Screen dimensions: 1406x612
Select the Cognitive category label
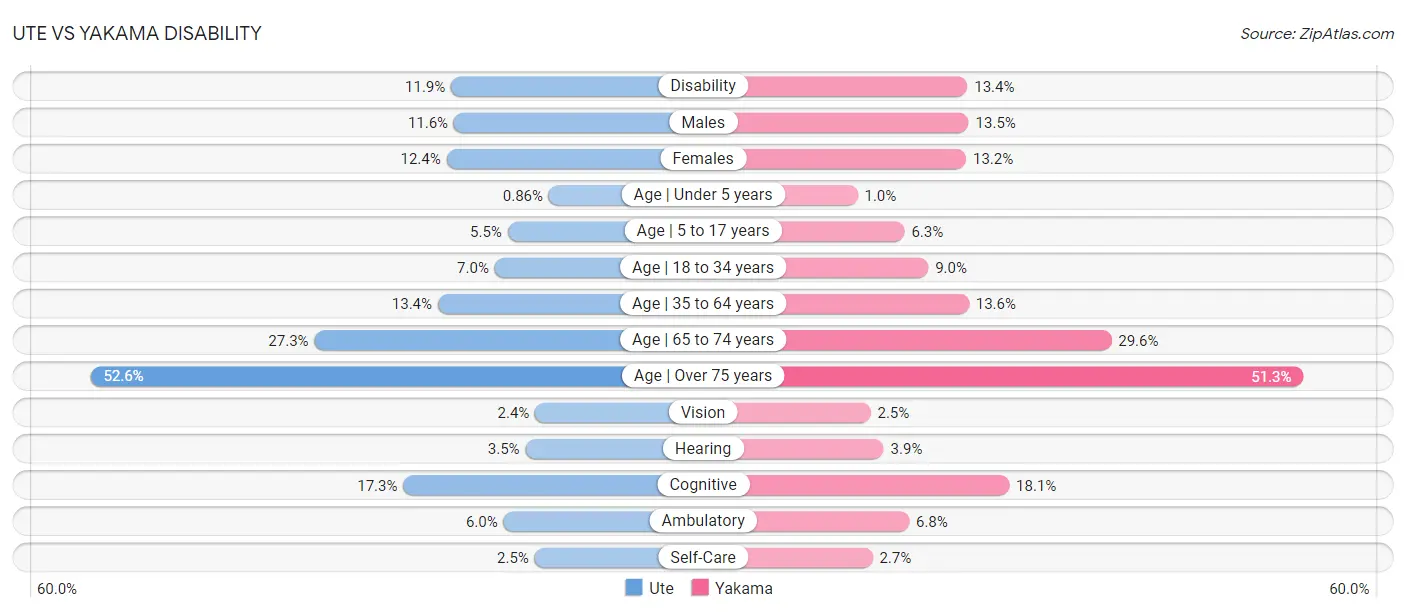pyautogui.click(x=703, y=485)
